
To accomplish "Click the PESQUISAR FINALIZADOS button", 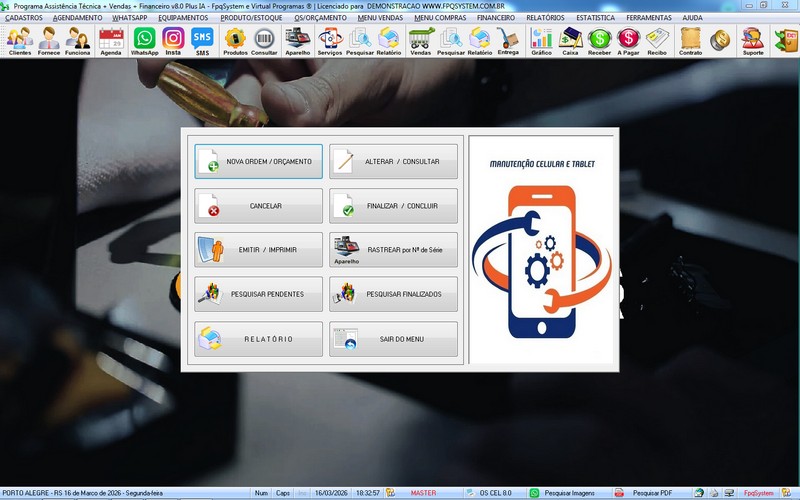I will point(393,294).
